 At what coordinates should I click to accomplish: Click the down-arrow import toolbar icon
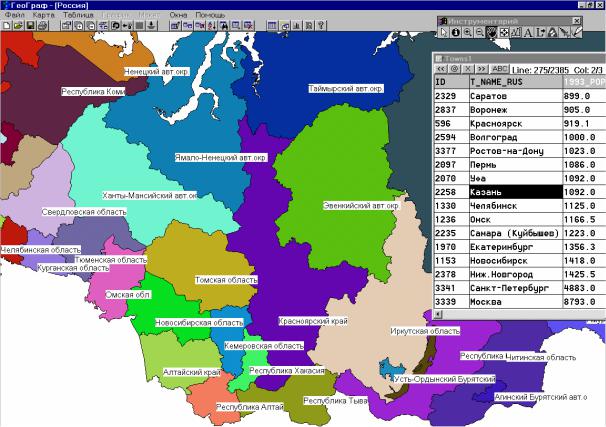(x=151, y=26)
